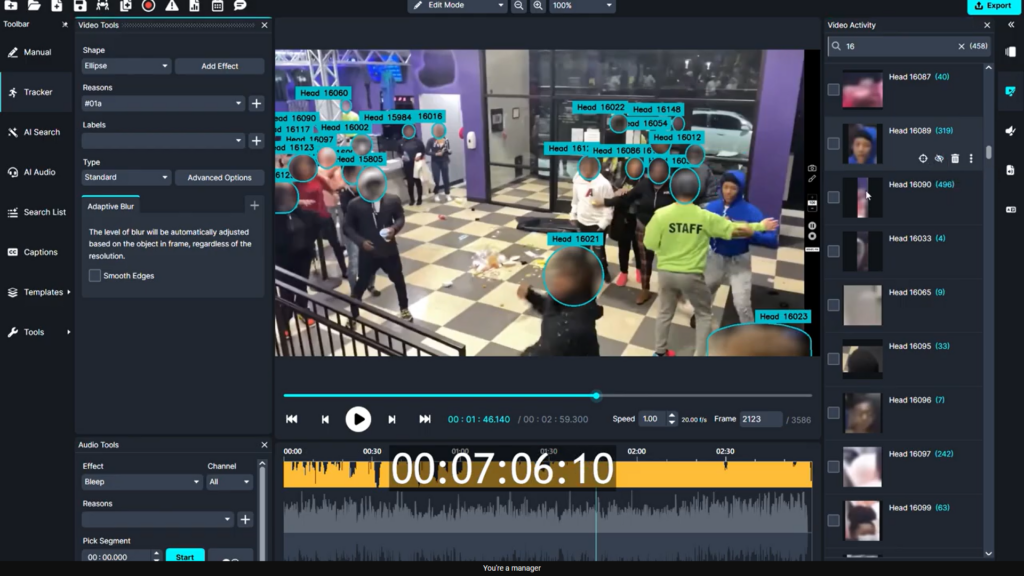Collapse the right sidebar with double chevron
This screenshot has width=1024, height=576.
coord(1011,25)
